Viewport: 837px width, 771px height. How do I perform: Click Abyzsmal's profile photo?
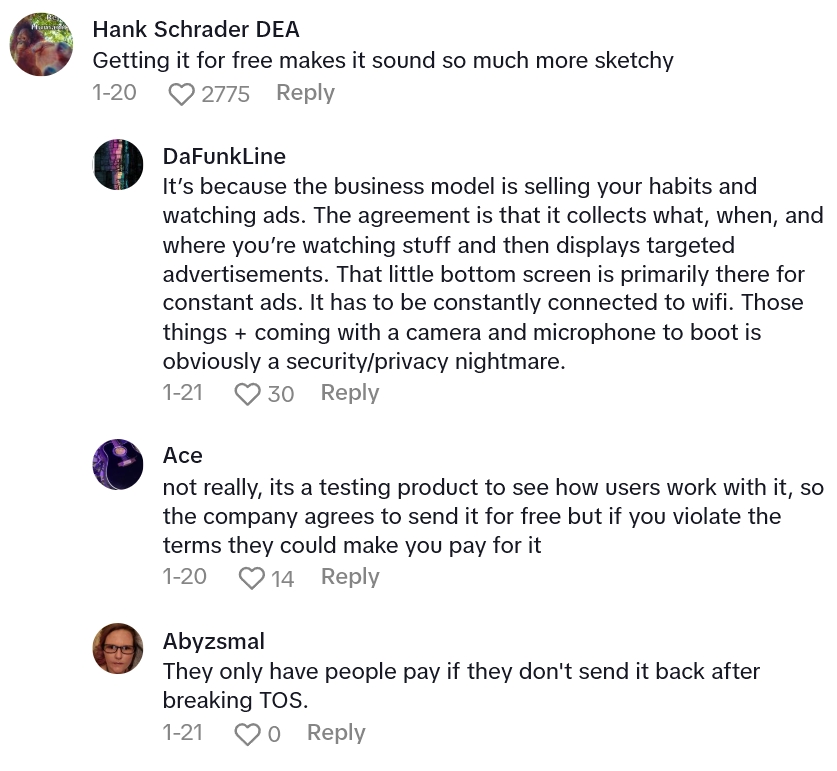tap(118, 648)
